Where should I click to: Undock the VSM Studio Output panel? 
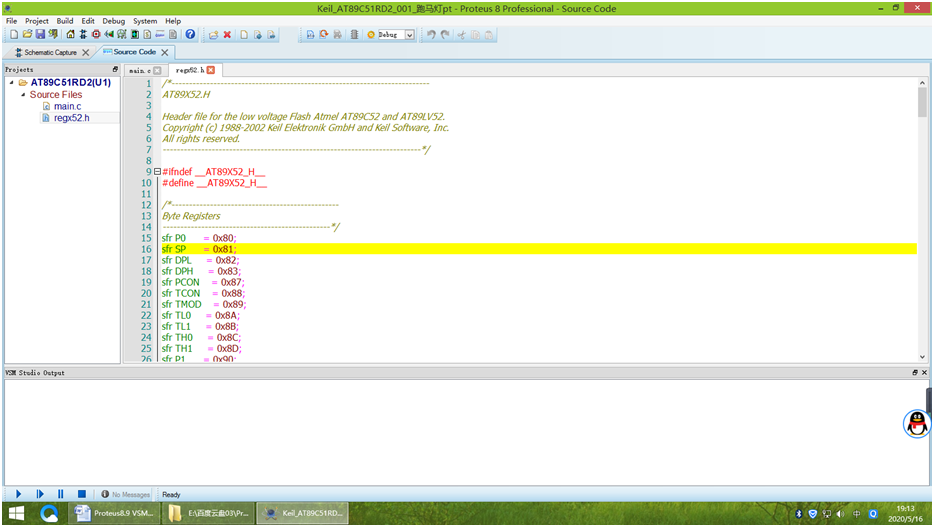pyautogui.click(x=915, y=372)
